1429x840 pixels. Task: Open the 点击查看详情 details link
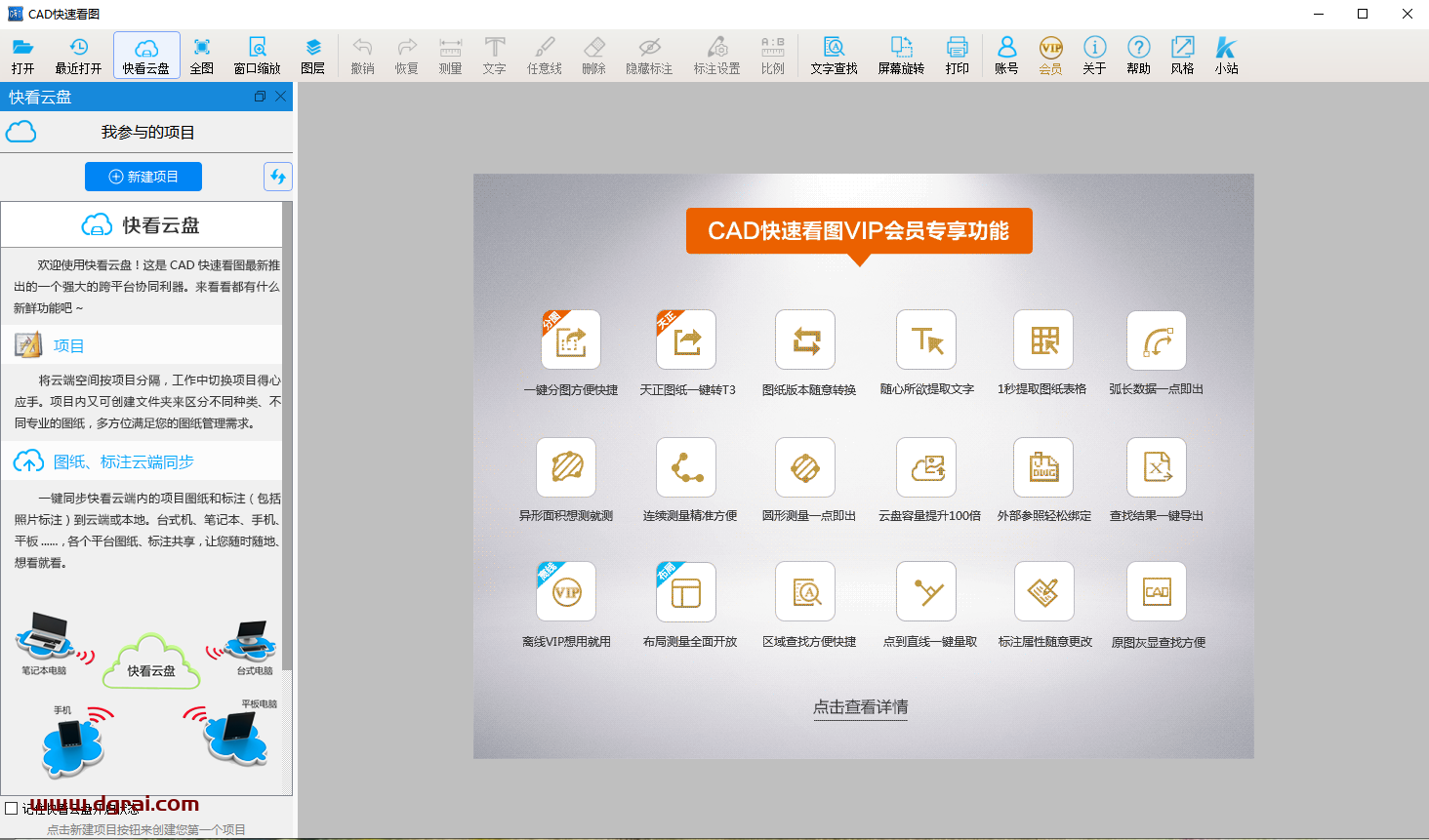pos(860,708)
